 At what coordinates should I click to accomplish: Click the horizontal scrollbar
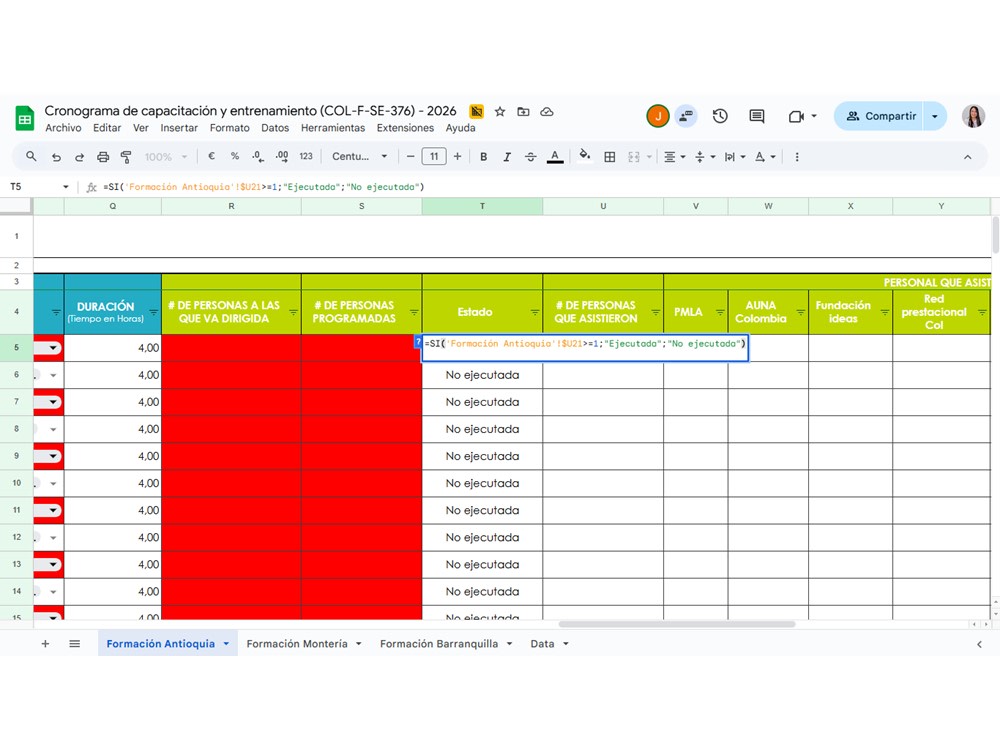coord(677,624)
